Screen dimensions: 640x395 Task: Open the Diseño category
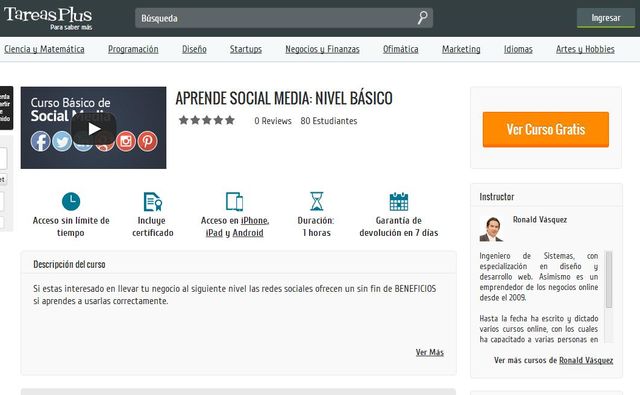coord(194,49)
